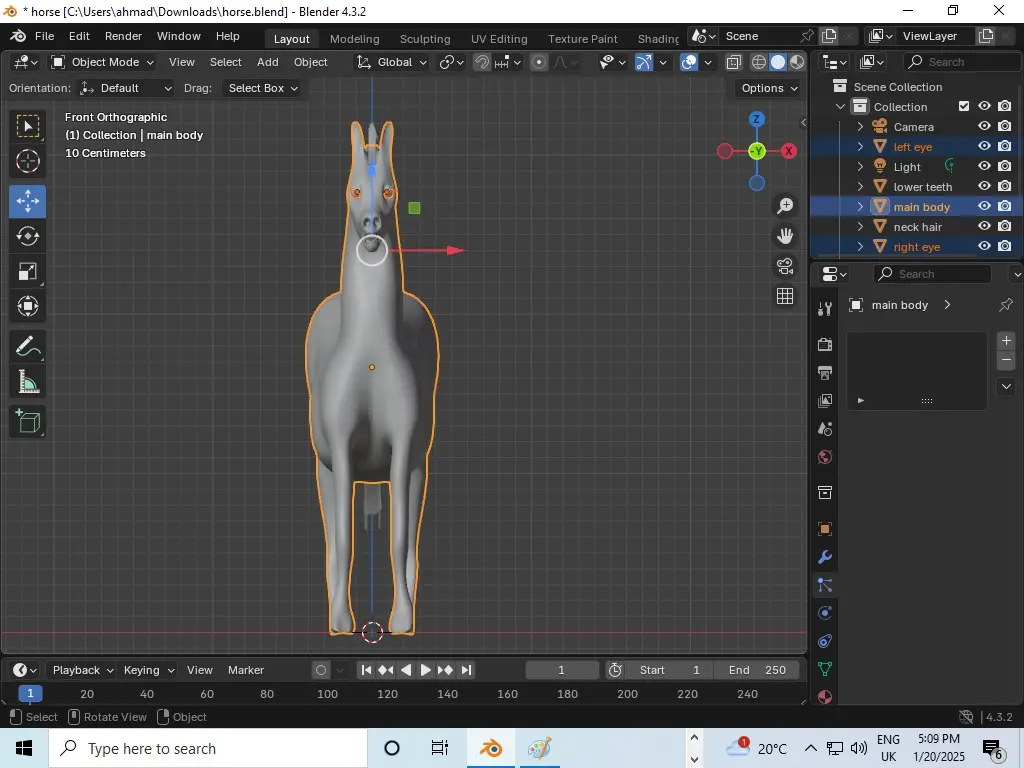
Task: Toggle visibility of lower teeth
Action: click(984, 187)
